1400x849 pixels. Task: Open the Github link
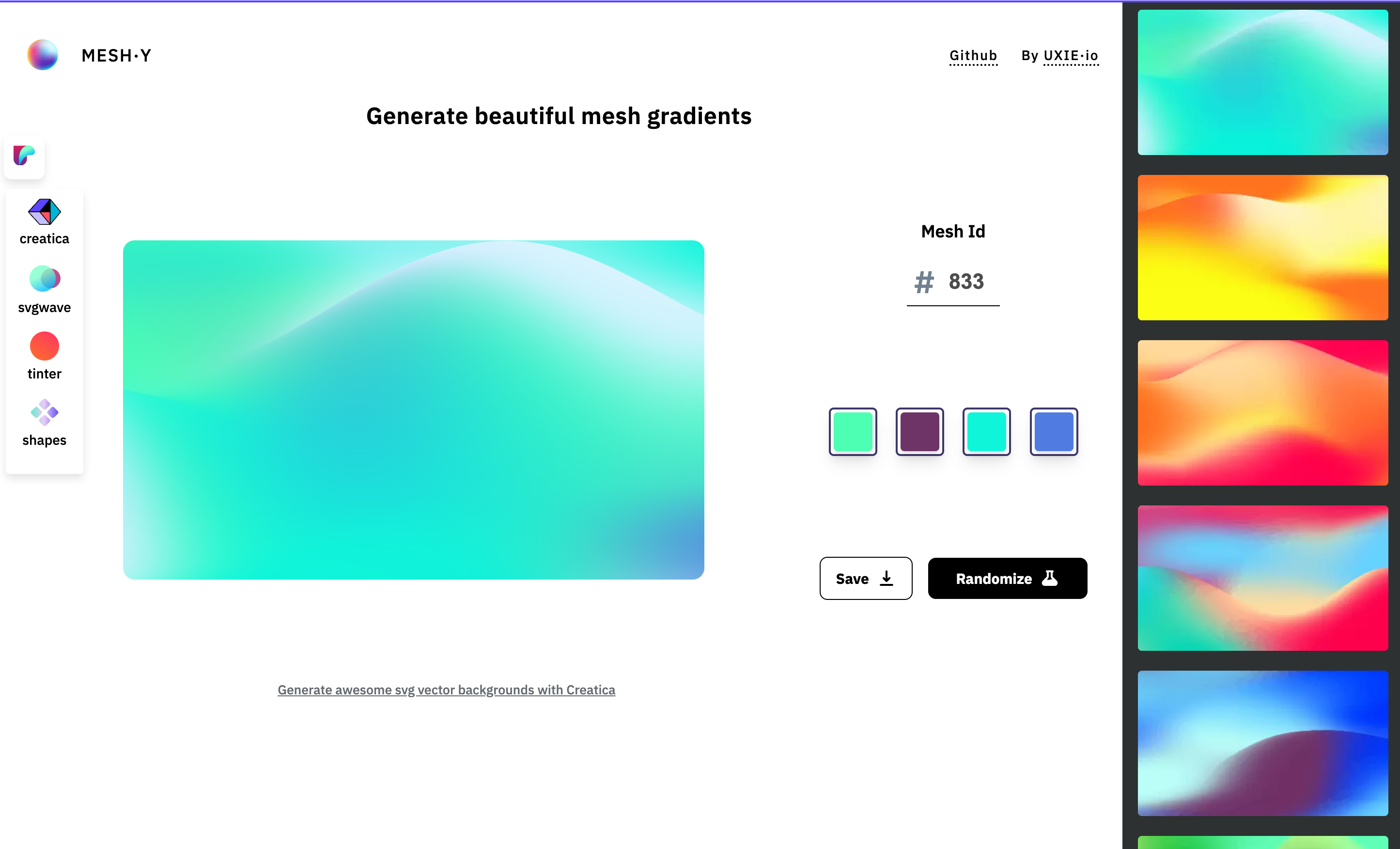[973, 56]
